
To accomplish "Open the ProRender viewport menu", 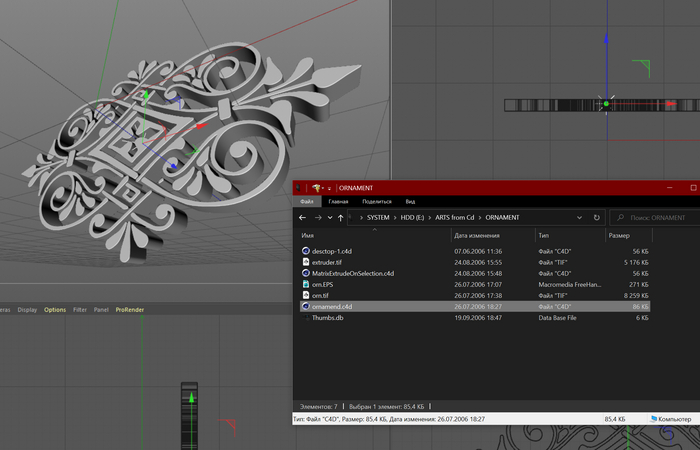I will pyautogui.click(x=131, y=310).
